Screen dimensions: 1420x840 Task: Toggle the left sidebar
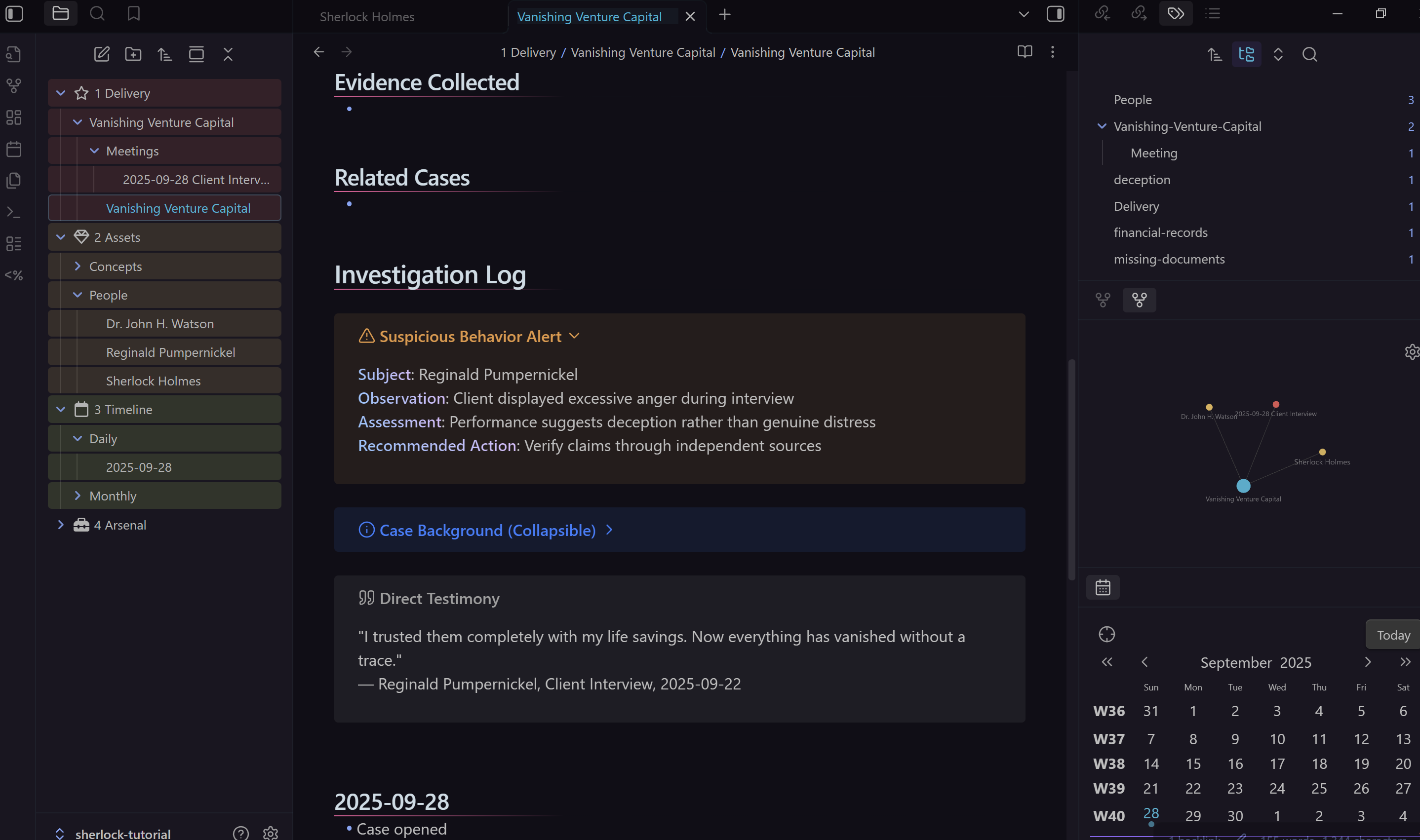click(x=14, y=14)
